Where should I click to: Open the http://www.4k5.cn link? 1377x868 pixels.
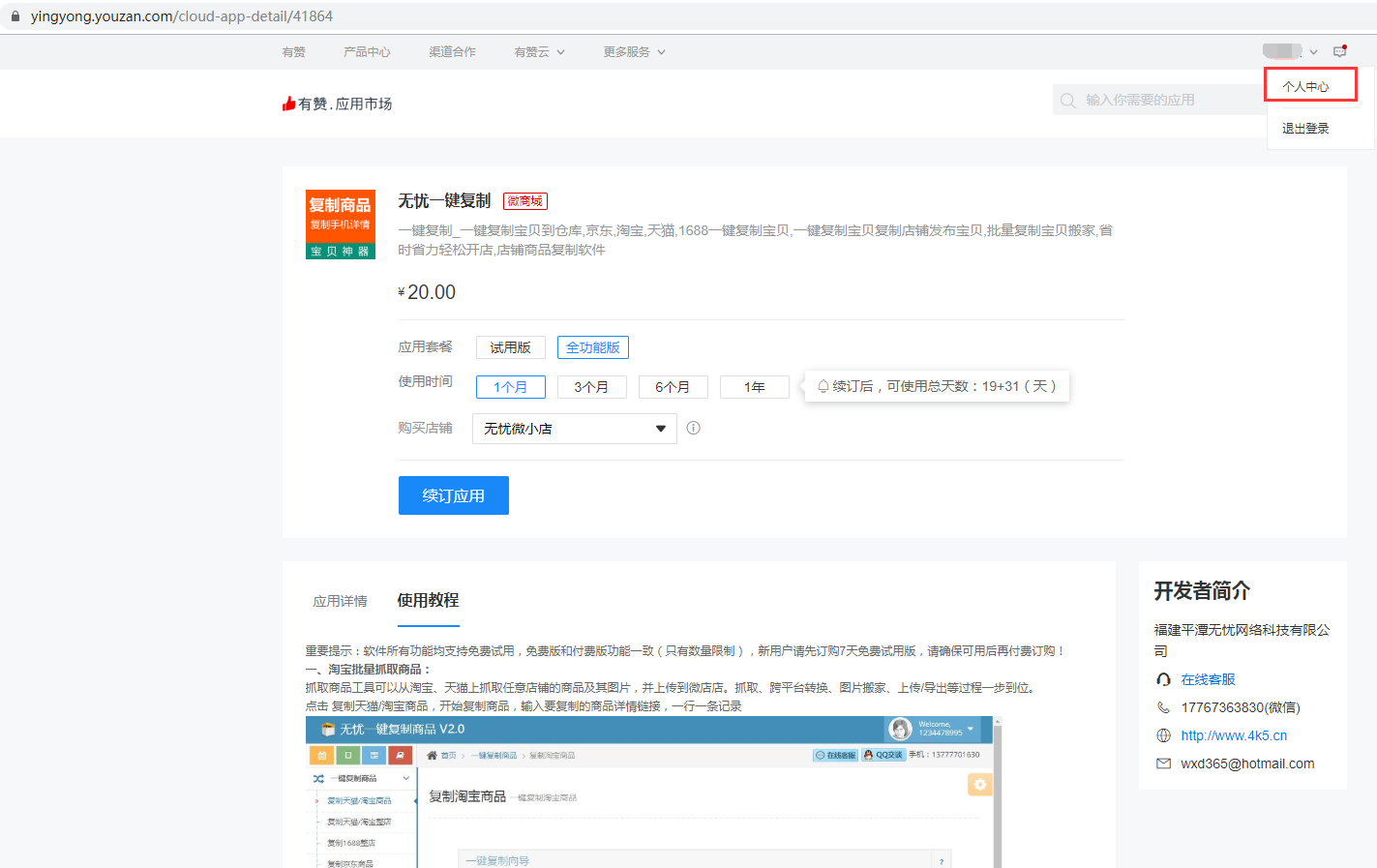pyautogui.click(x=1235, y=735)
